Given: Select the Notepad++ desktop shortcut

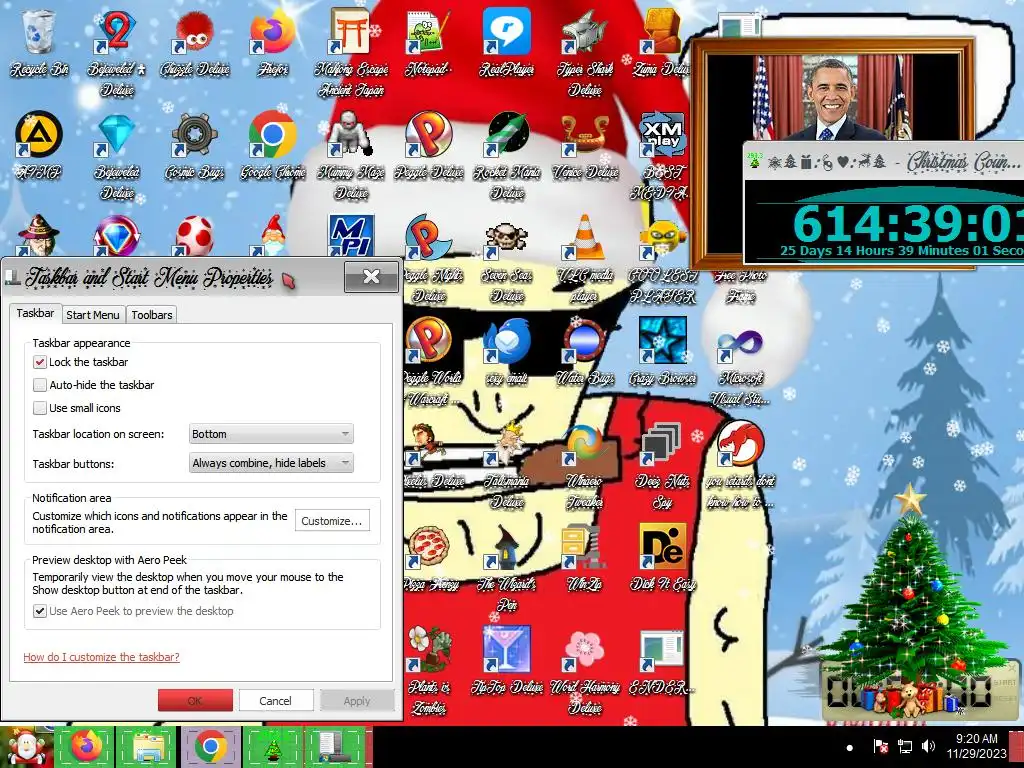Looking at the screenshot, I should pos(428,43).
